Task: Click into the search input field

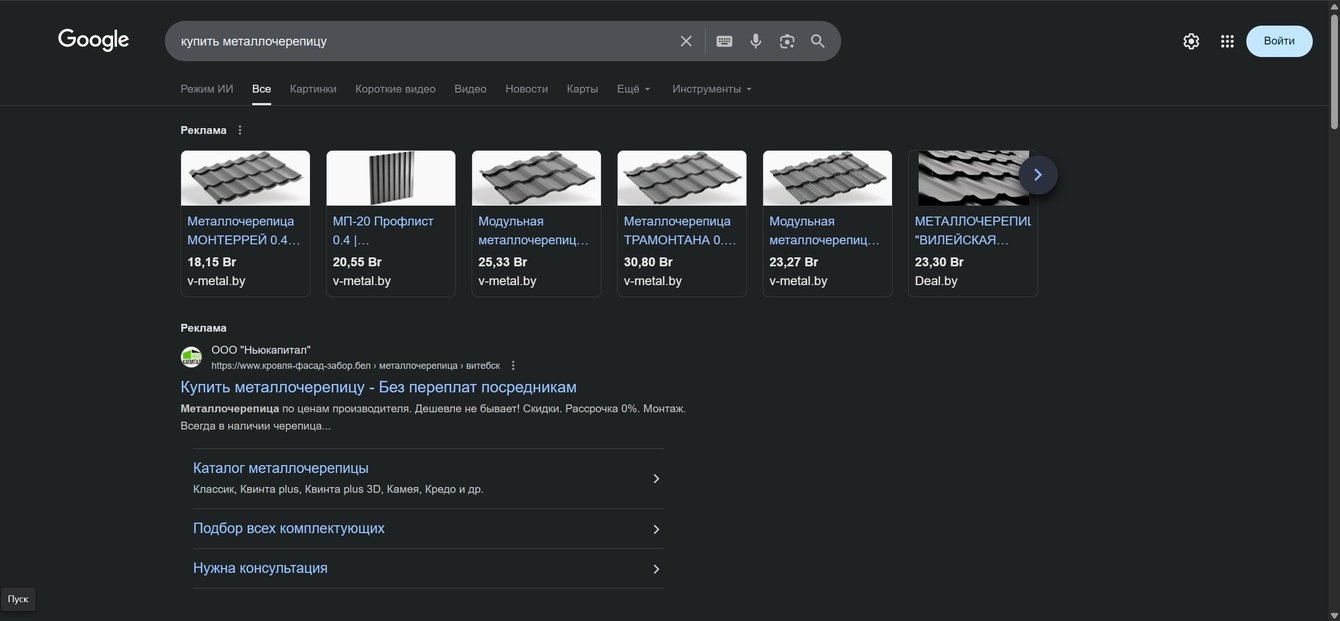Action: point(420,41)
